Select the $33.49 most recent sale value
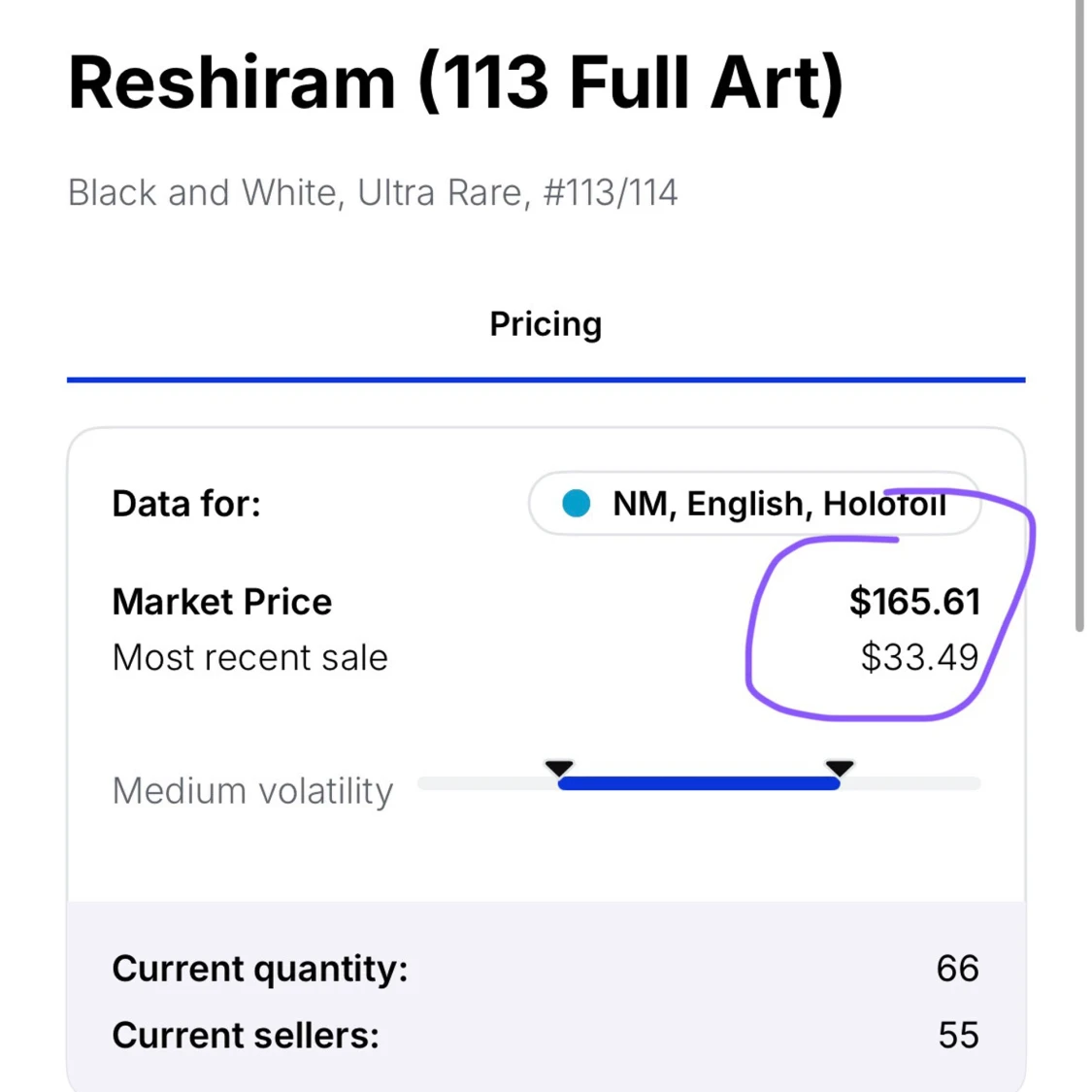The width and height of the screenshot is (1092, 1092). [x=919, y=658]
